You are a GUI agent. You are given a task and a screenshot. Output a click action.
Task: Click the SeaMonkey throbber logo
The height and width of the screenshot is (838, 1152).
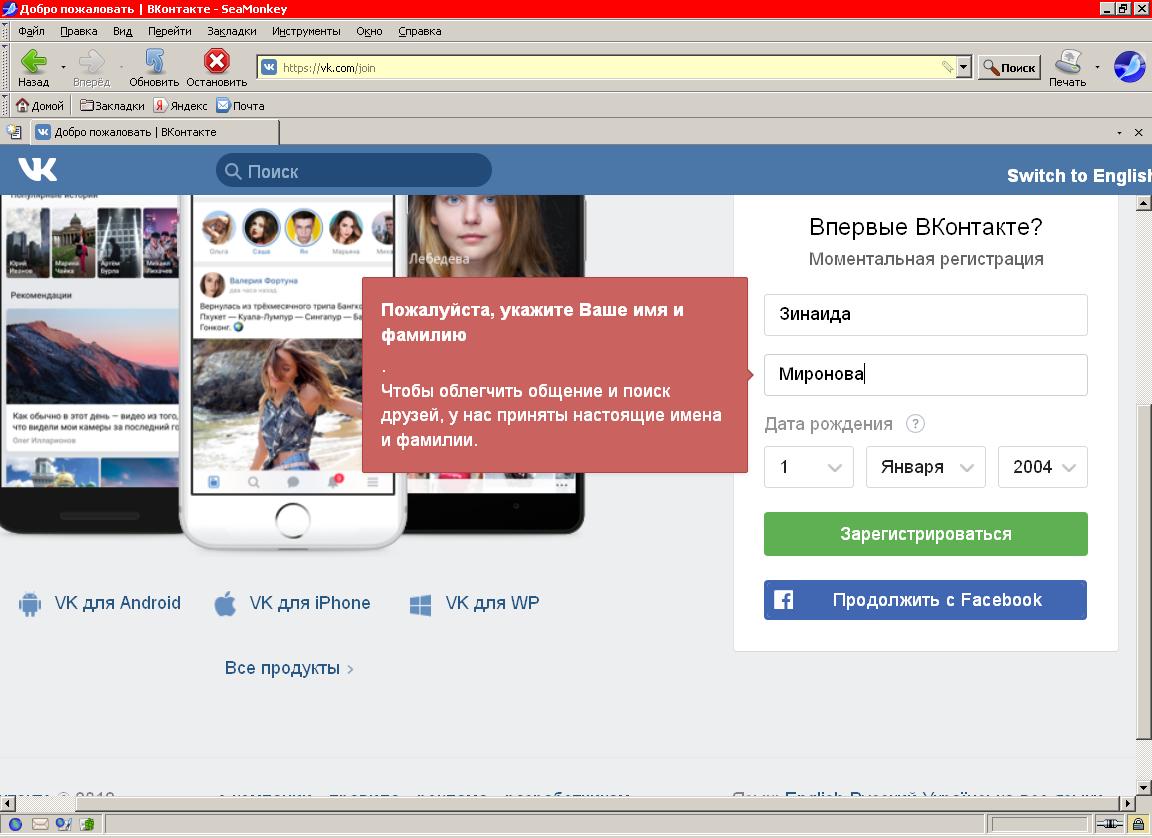point(1128,67)
